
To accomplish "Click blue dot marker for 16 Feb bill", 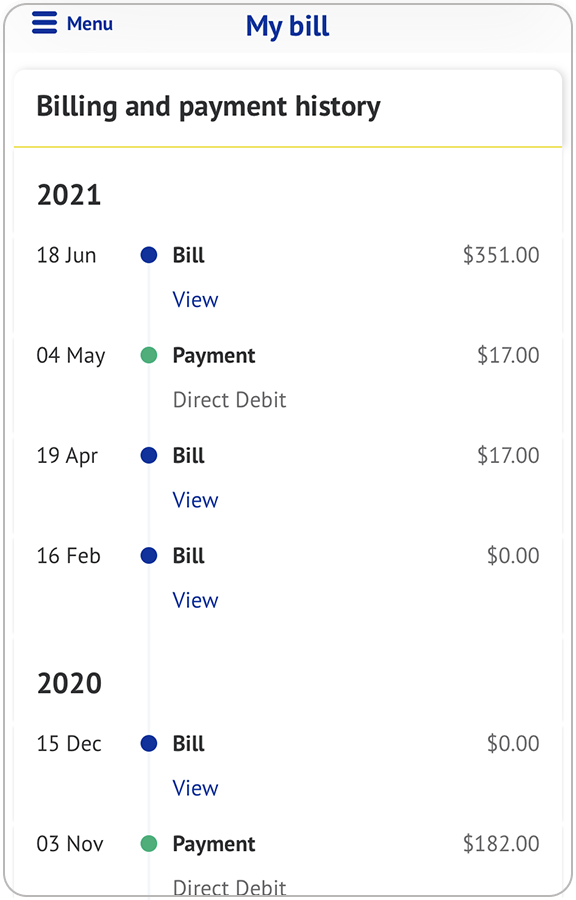I will point(149,556).
